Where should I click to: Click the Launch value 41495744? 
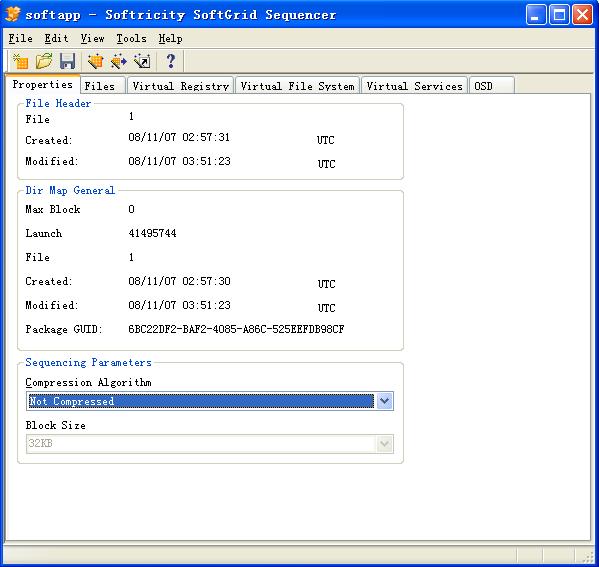tap(152, 233)
